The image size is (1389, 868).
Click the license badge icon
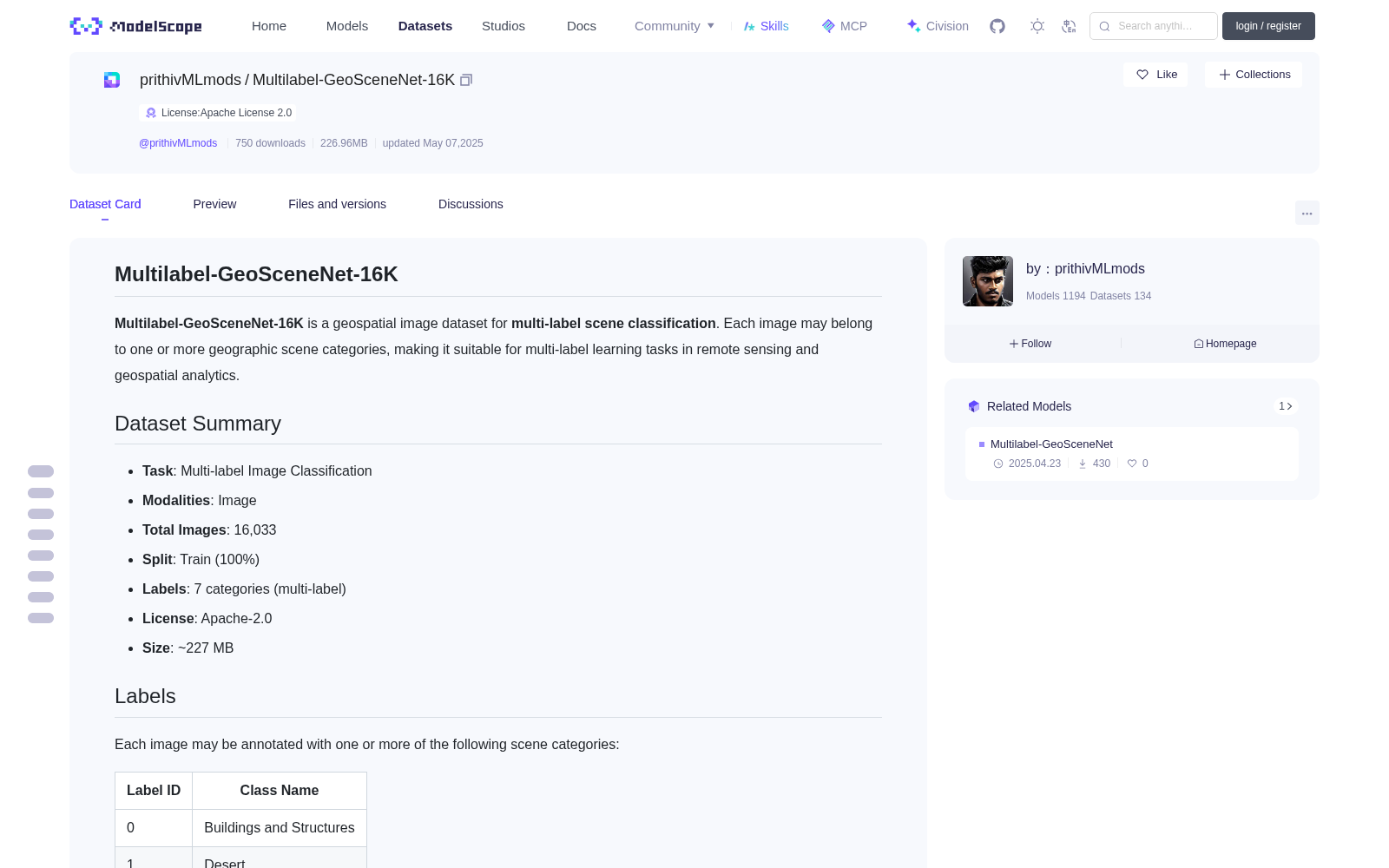pyautogui.click(x=151, y=113)
